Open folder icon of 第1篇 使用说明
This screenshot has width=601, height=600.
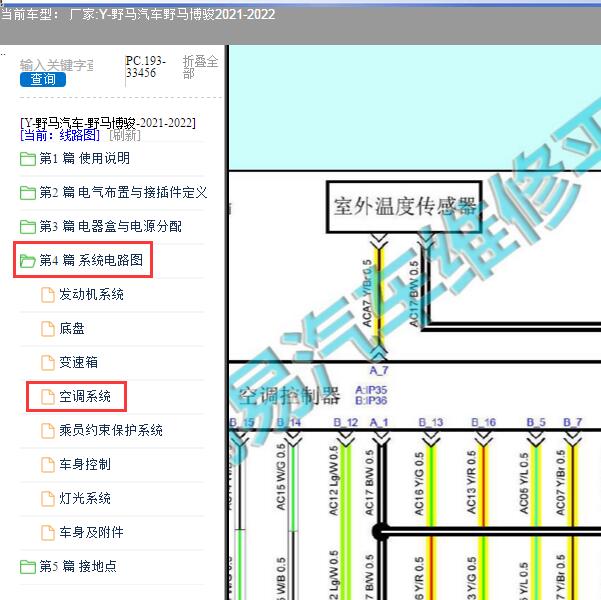(x=28, y=159)
